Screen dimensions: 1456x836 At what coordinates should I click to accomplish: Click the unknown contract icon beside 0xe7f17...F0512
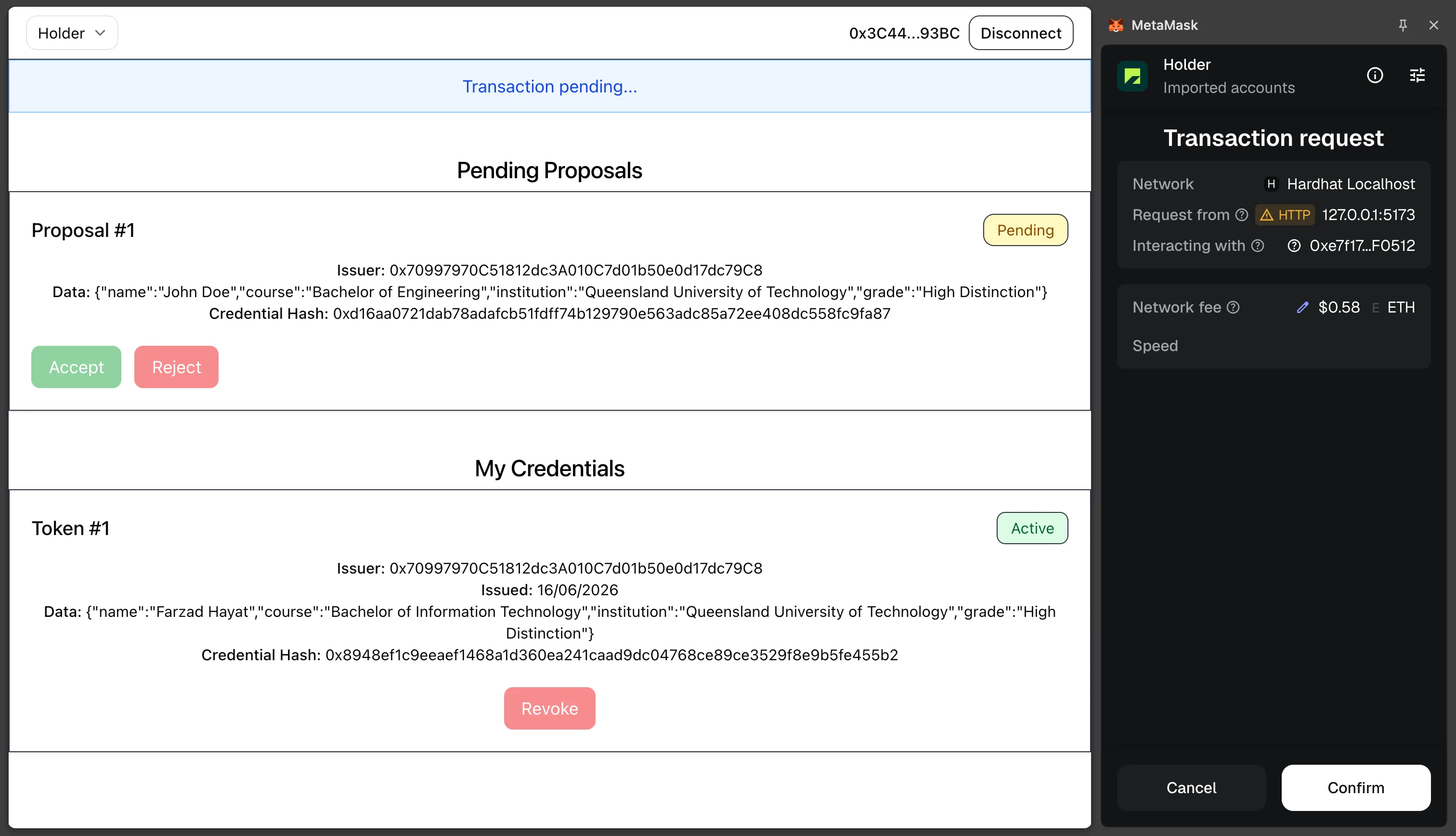pyautogui.click(x=1294, y=246)
